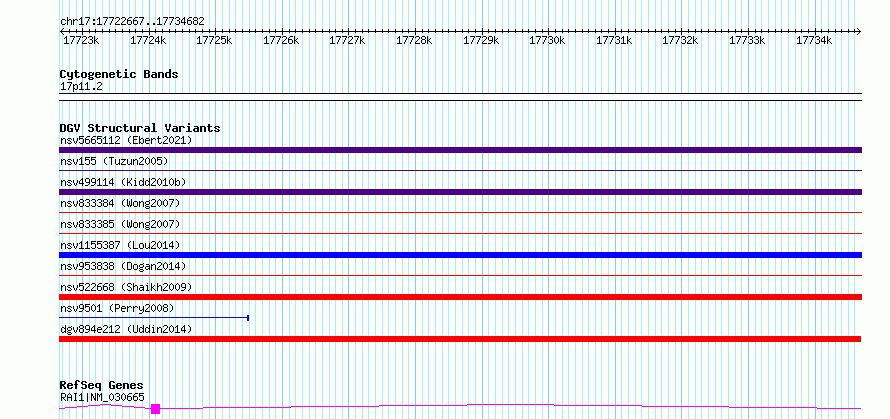Click the thick blue nsv1155387 variant bar
890x419 pixels.
point(460,255)
